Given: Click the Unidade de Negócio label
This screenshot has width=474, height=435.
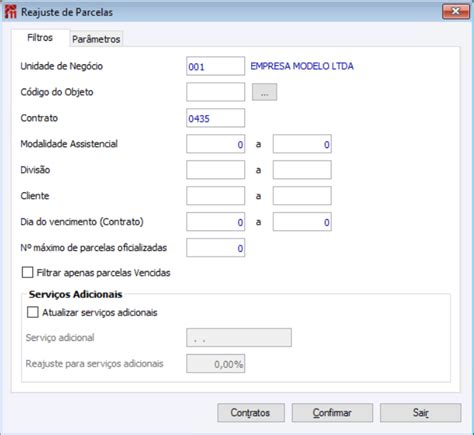Looking at the screenshot, I should click(62, 66).
